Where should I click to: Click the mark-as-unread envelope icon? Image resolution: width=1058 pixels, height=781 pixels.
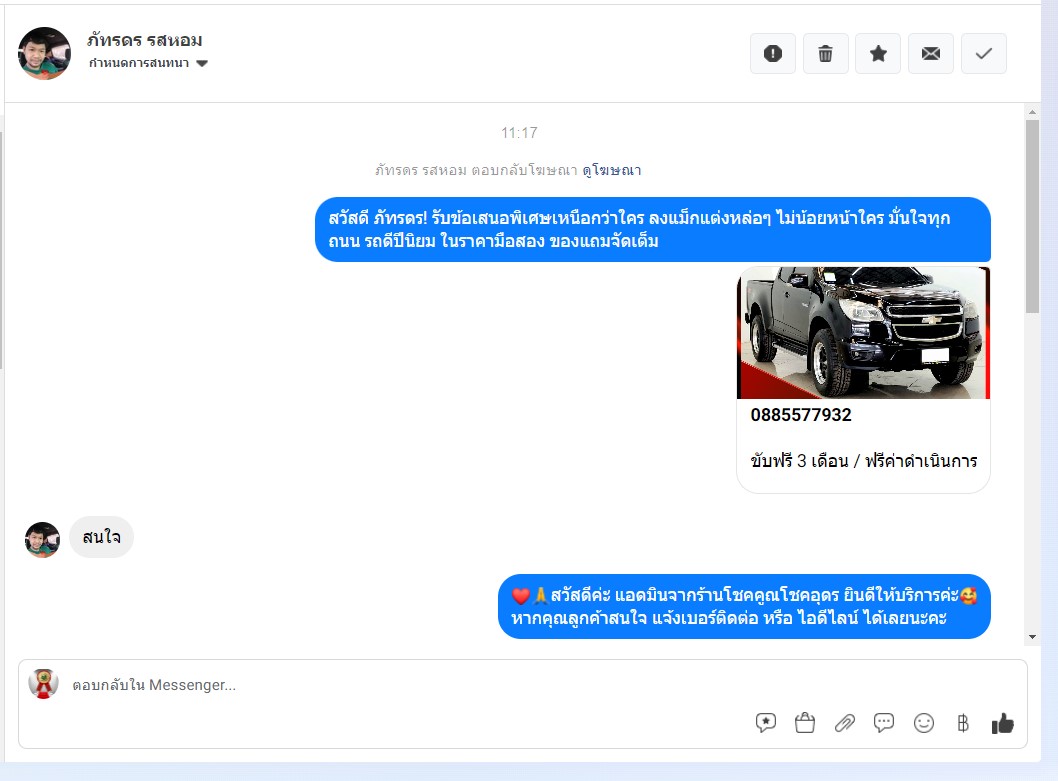[x=930, y=54]
